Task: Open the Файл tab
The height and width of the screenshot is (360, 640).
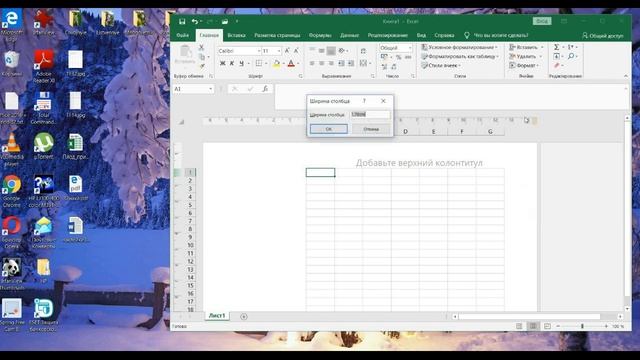Action: pos(182,36)
